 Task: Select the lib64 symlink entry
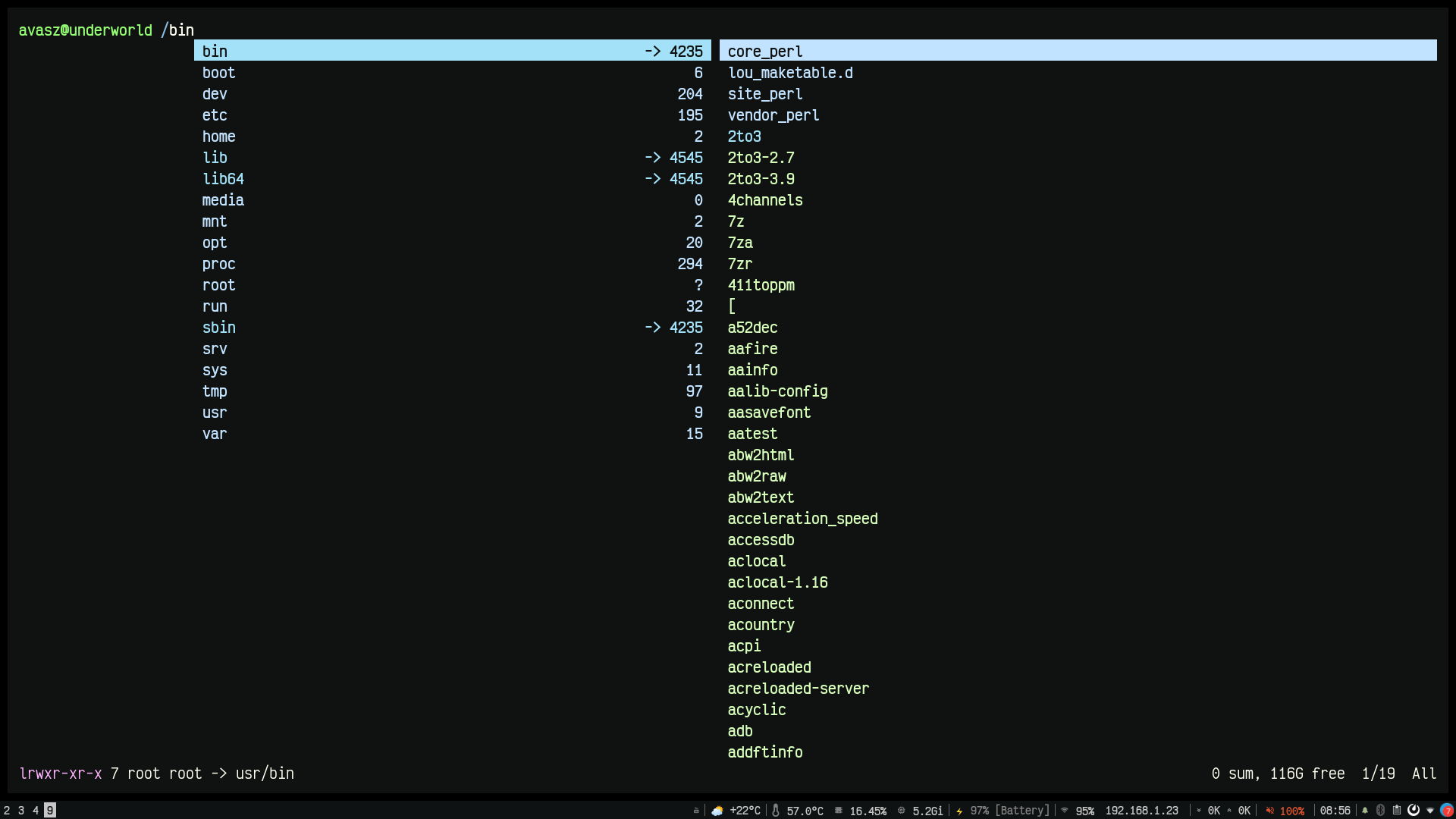(x=223, y=179)
